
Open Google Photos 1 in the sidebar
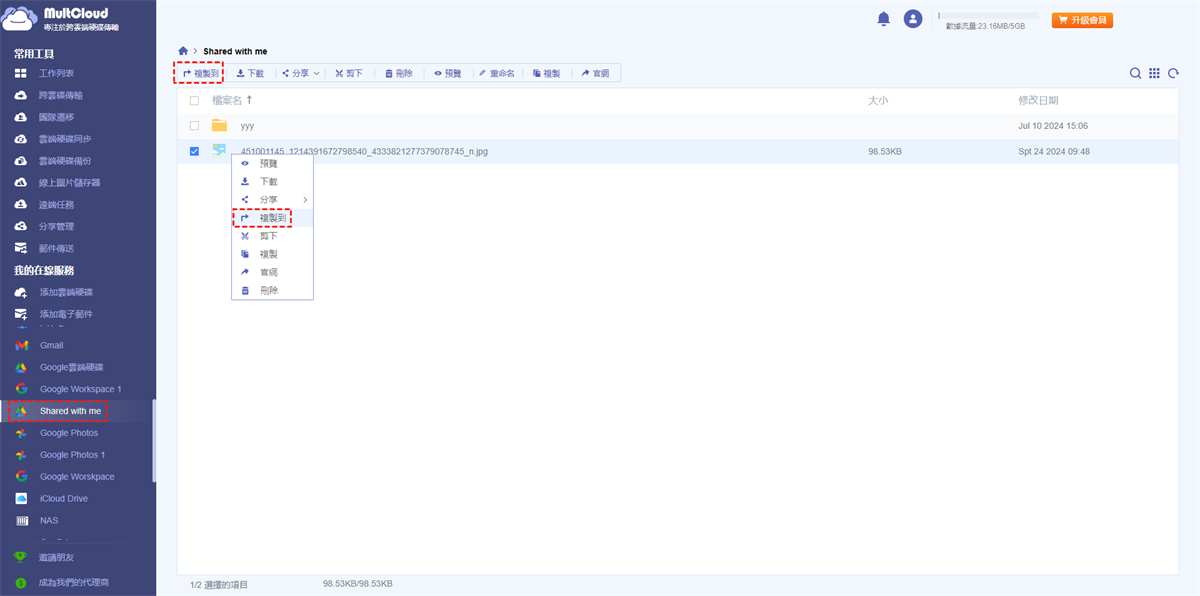click(x=72, y=455)
